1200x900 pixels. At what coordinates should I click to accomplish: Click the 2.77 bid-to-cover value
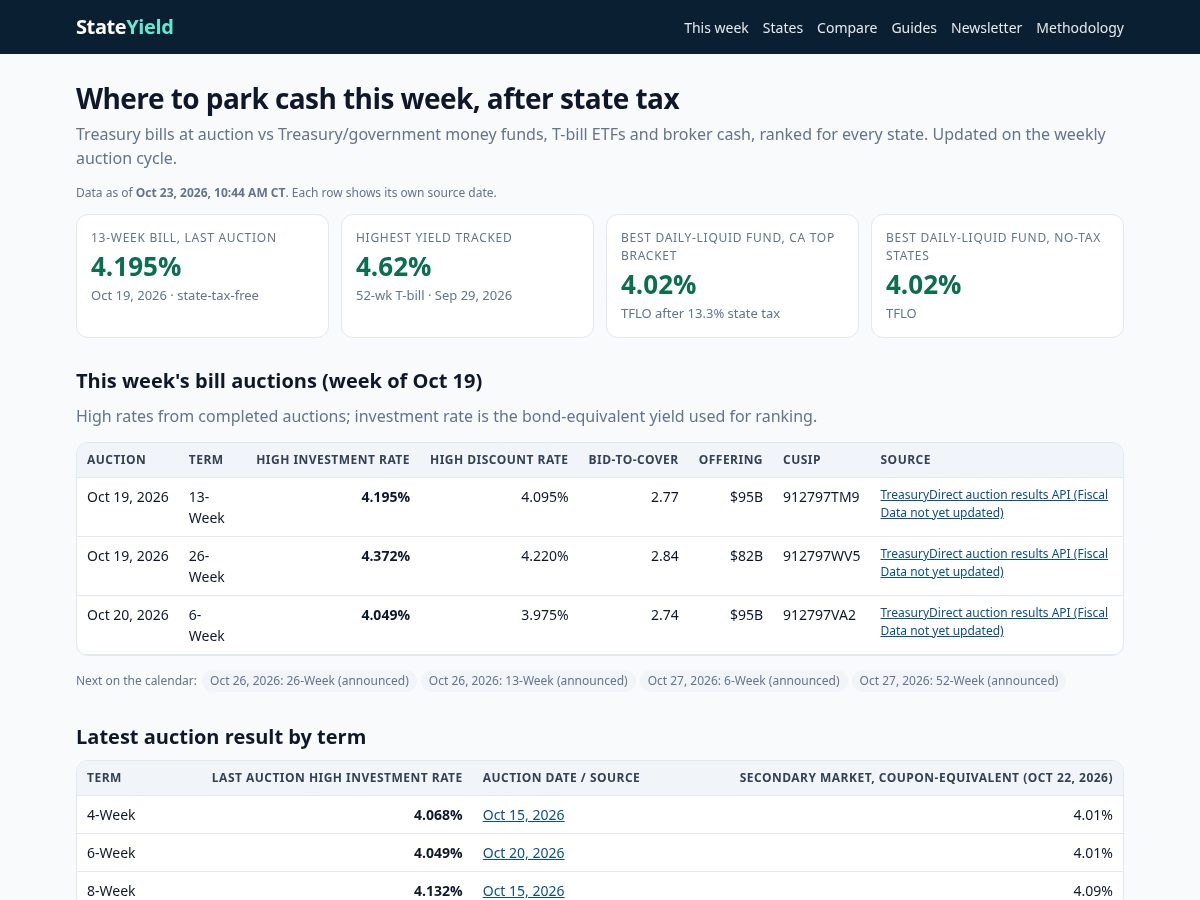click(665, 497)
